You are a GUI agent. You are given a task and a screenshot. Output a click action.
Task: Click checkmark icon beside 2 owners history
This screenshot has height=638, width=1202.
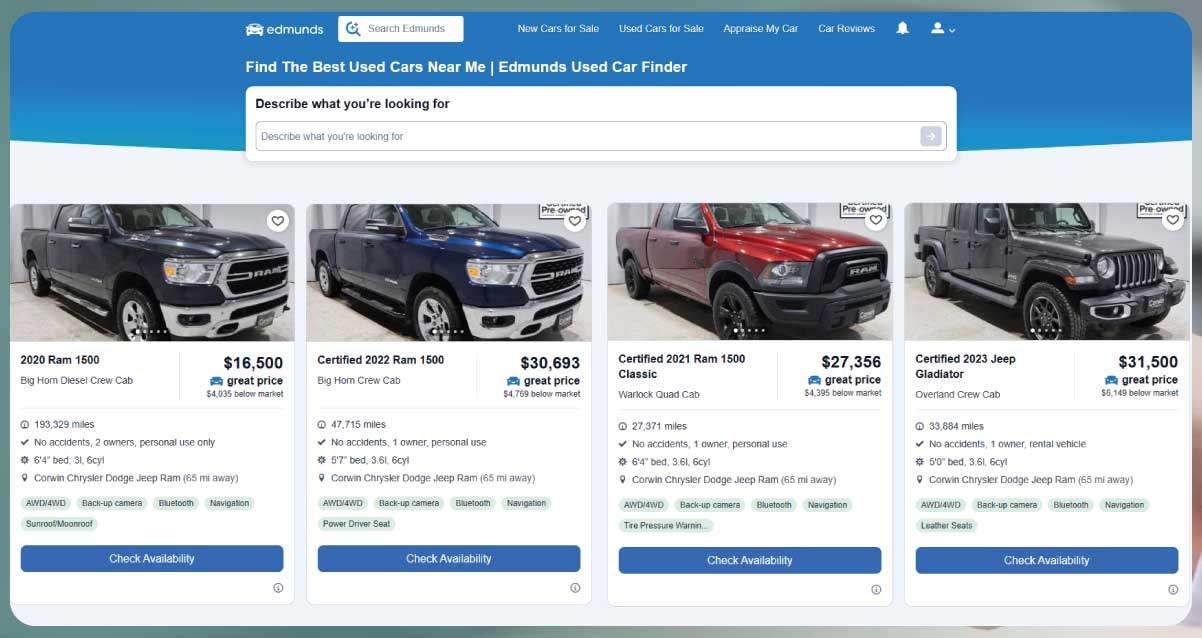[25, 442]
